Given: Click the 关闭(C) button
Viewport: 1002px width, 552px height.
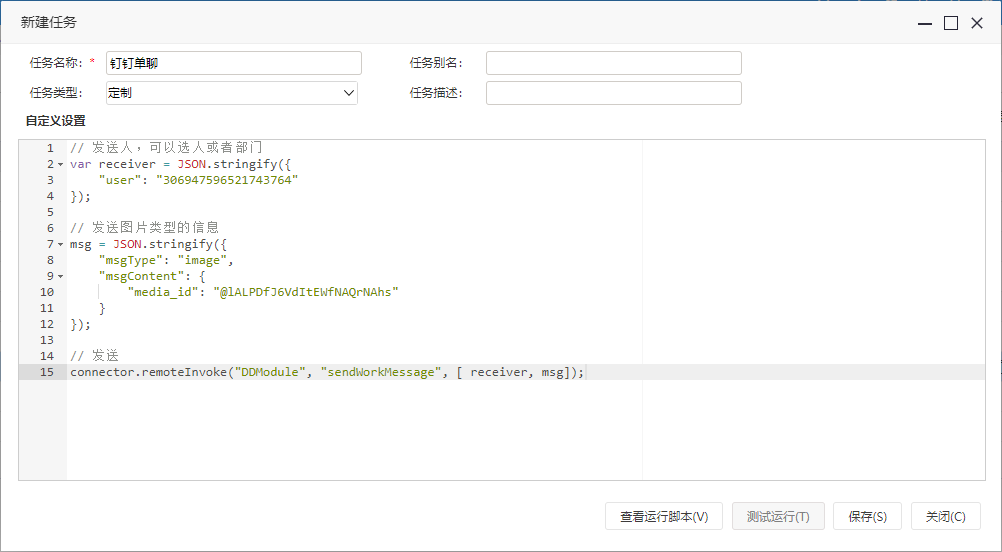Looking at the screenshot, I should point(945,516).
